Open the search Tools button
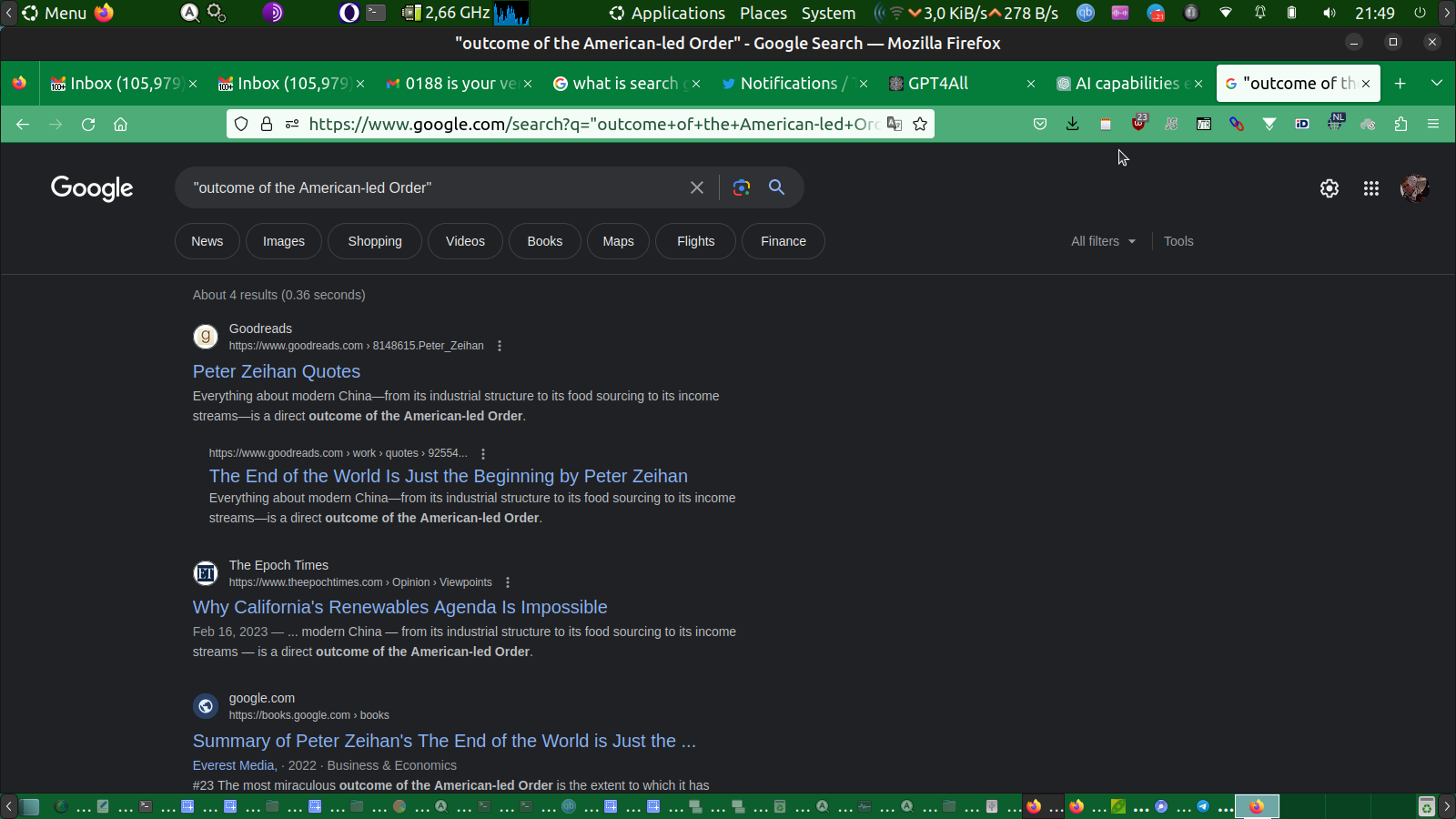Viewport: 1456px width, 819px height. 1178,241
